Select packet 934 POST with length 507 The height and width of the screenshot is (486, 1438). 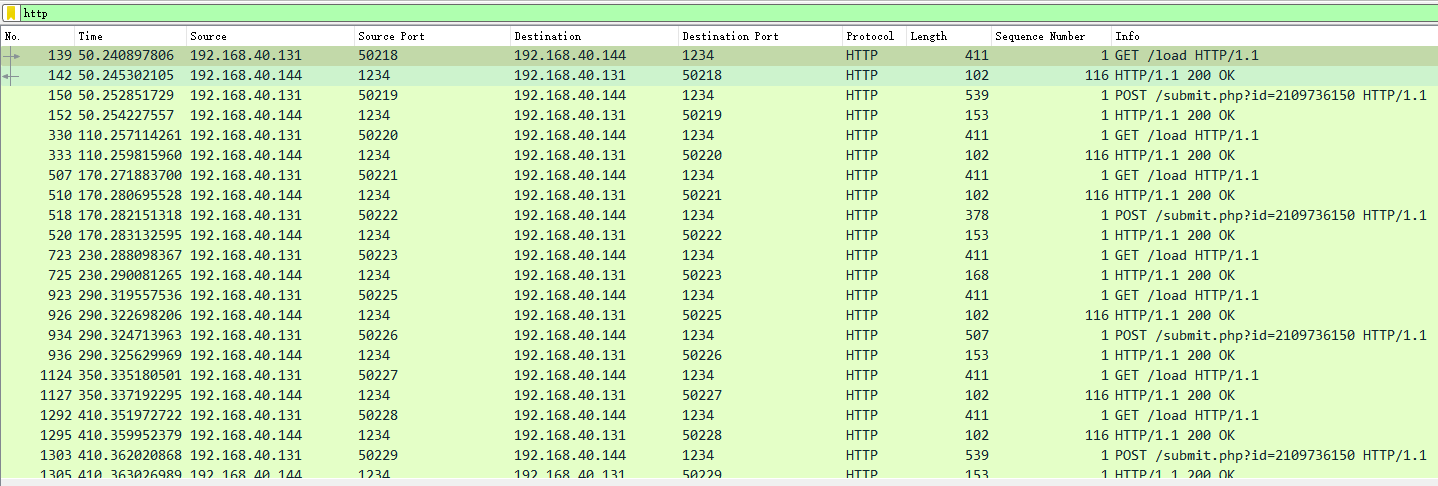700,336
